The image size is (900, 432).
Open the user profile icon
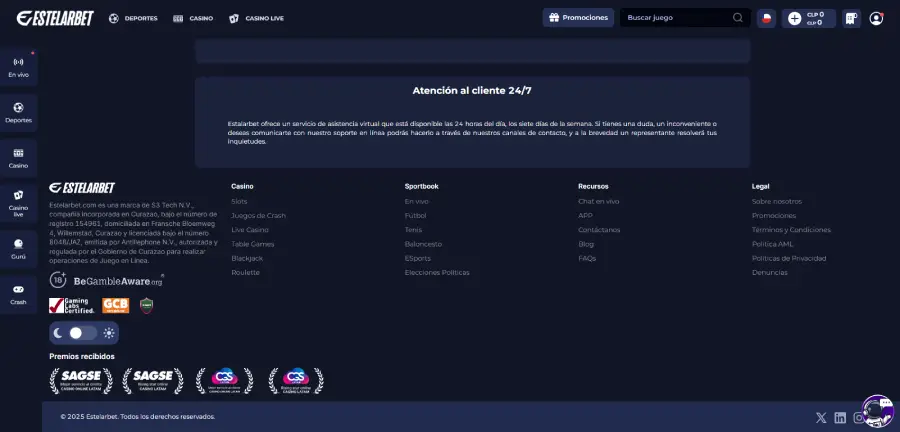click(x=876, y=18)
